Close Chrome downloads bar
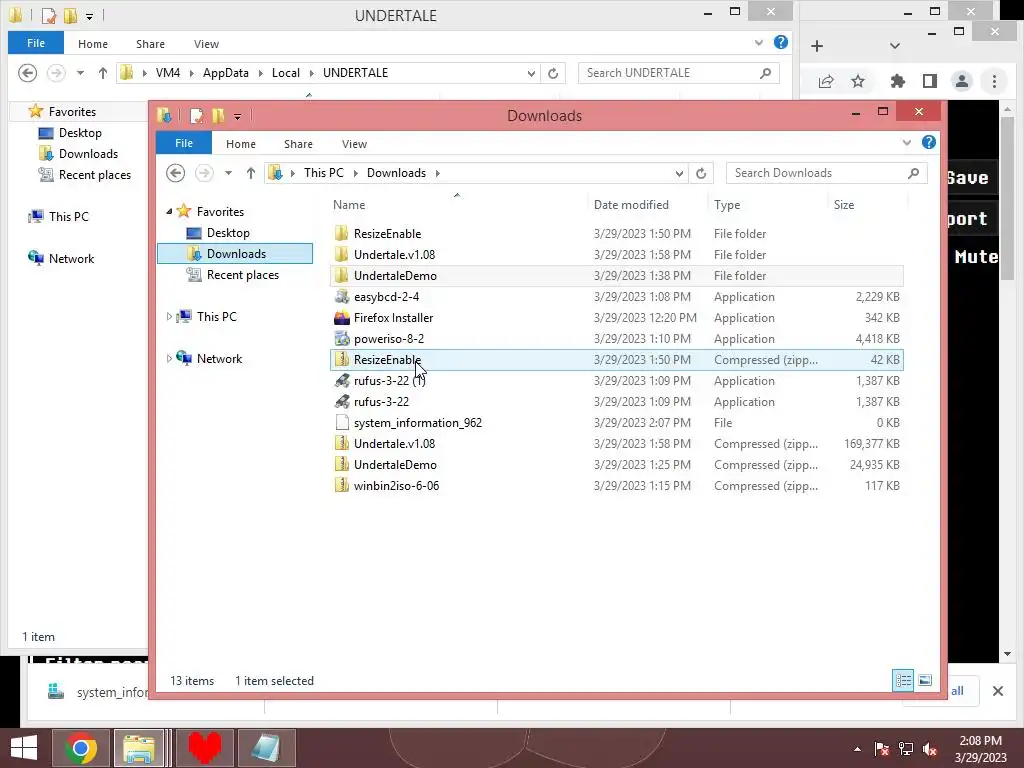The width and height of the screenshot is (1024, 768). [997, 690]
